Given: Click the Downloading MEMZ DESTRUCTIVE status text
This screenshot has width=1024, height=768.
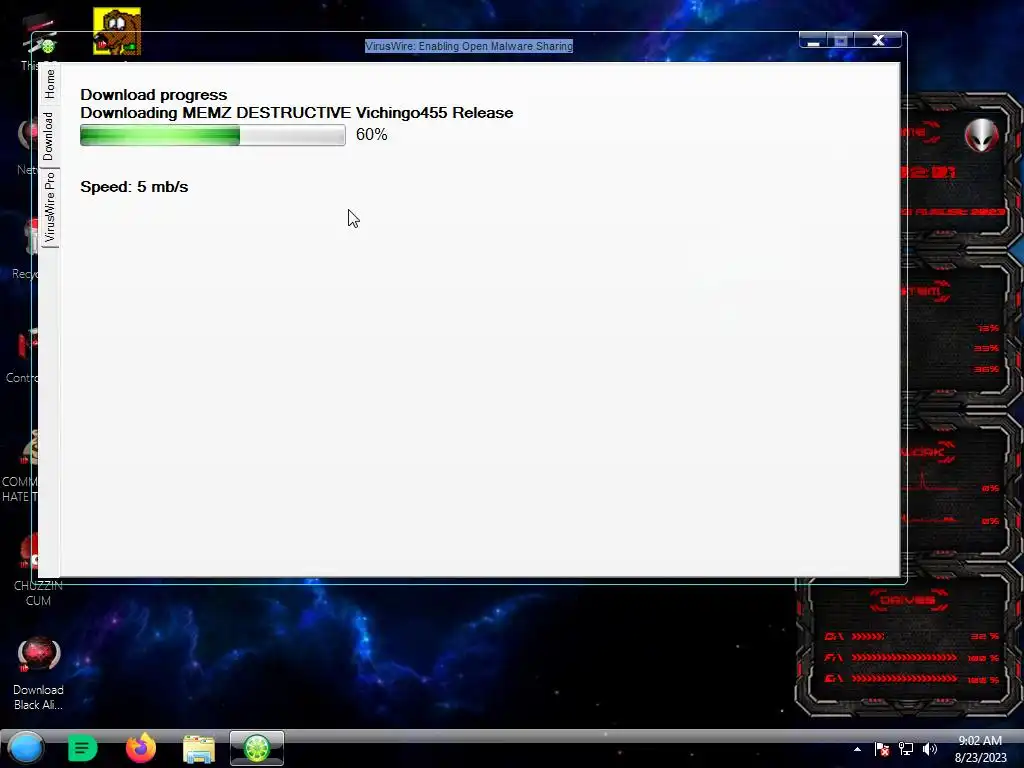Looking at the screenshot, I should coord(296,112).
